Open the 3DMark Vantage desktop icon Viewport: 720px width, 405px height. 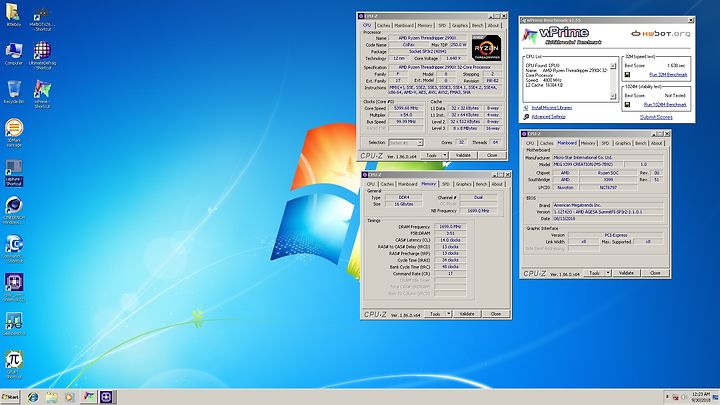[14, 132]
